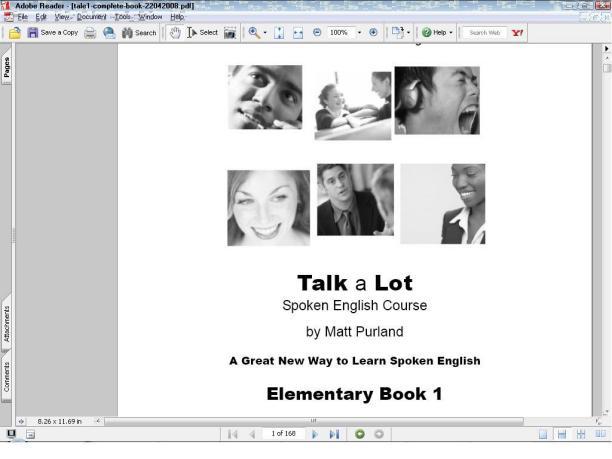Viewport: 612px width, 459px height.
Task: Select the Hand tool
Action: 174,33
